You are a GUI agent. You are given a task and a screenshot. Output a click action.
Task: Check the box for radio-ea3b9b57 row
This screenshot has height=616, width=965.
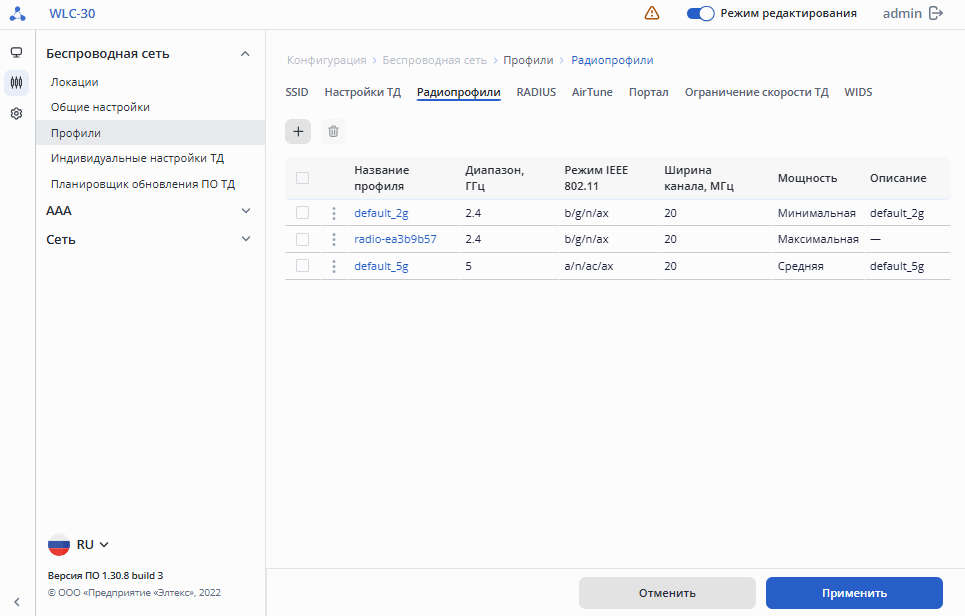pyautogui.click(x=302, y=239)
